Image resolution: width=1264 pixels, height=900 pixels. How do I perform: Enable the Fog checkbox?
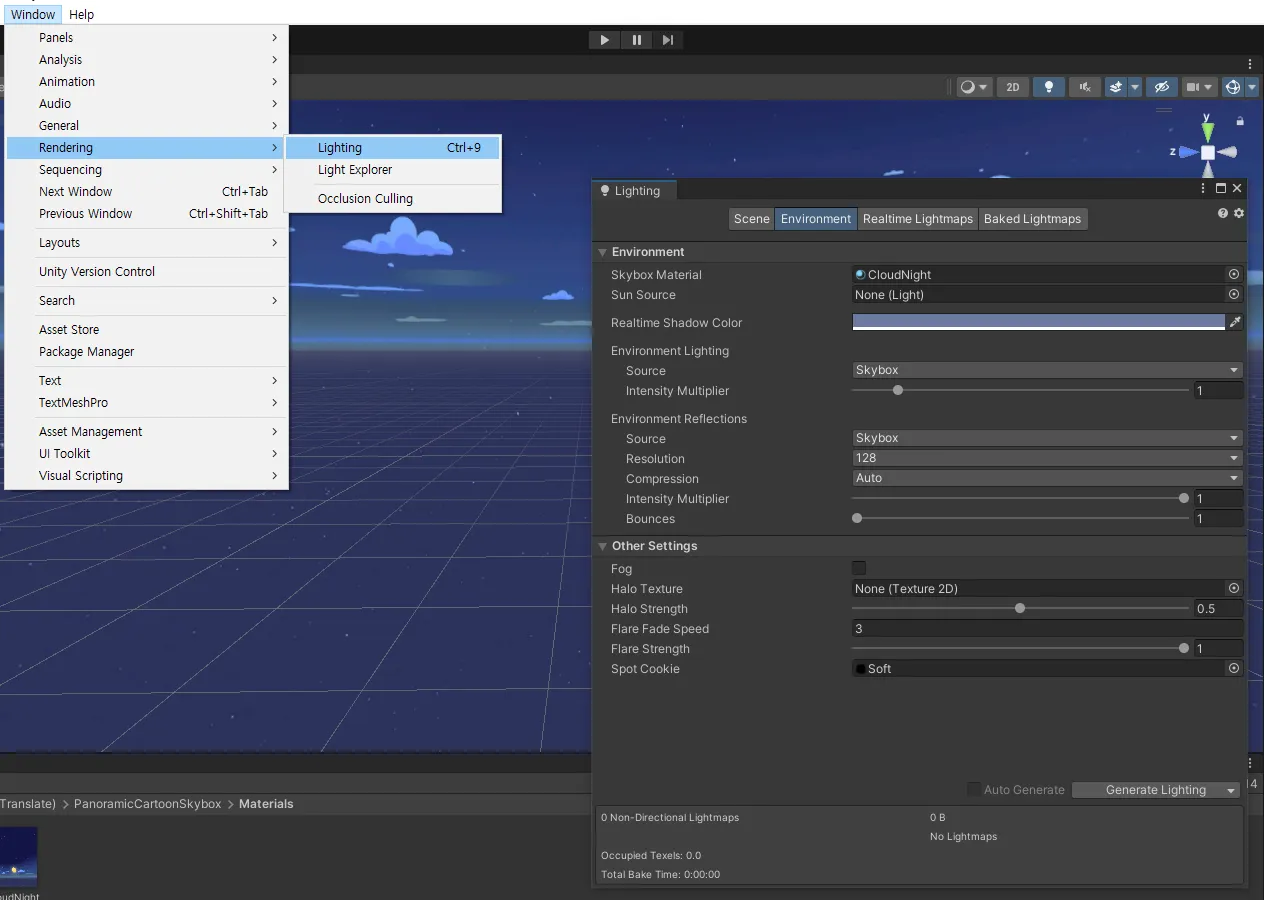858,568
